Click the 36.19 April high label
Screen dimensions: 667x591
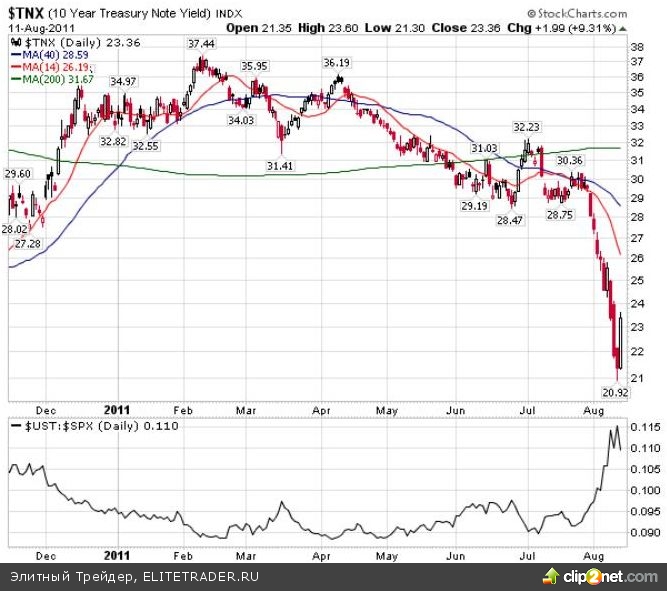pos(337,62)
